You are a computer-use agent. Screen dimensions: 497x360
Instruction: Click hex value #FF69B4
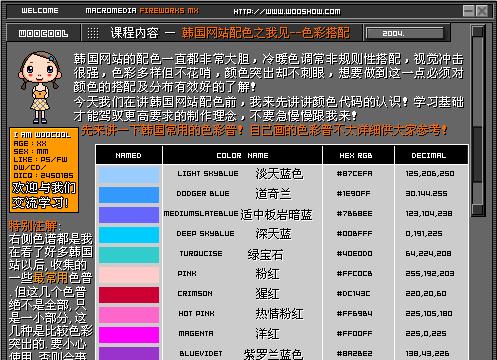(355, 313)
